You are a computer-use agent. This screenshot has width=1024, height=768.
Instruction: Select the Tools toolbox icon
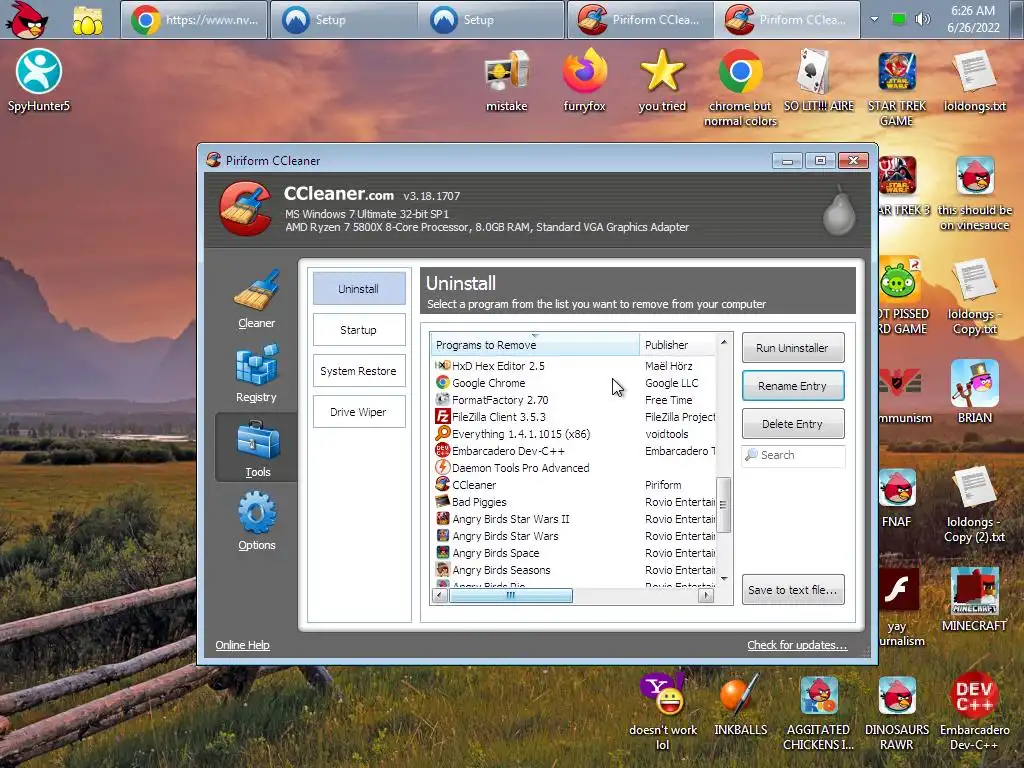pos(257,440)
